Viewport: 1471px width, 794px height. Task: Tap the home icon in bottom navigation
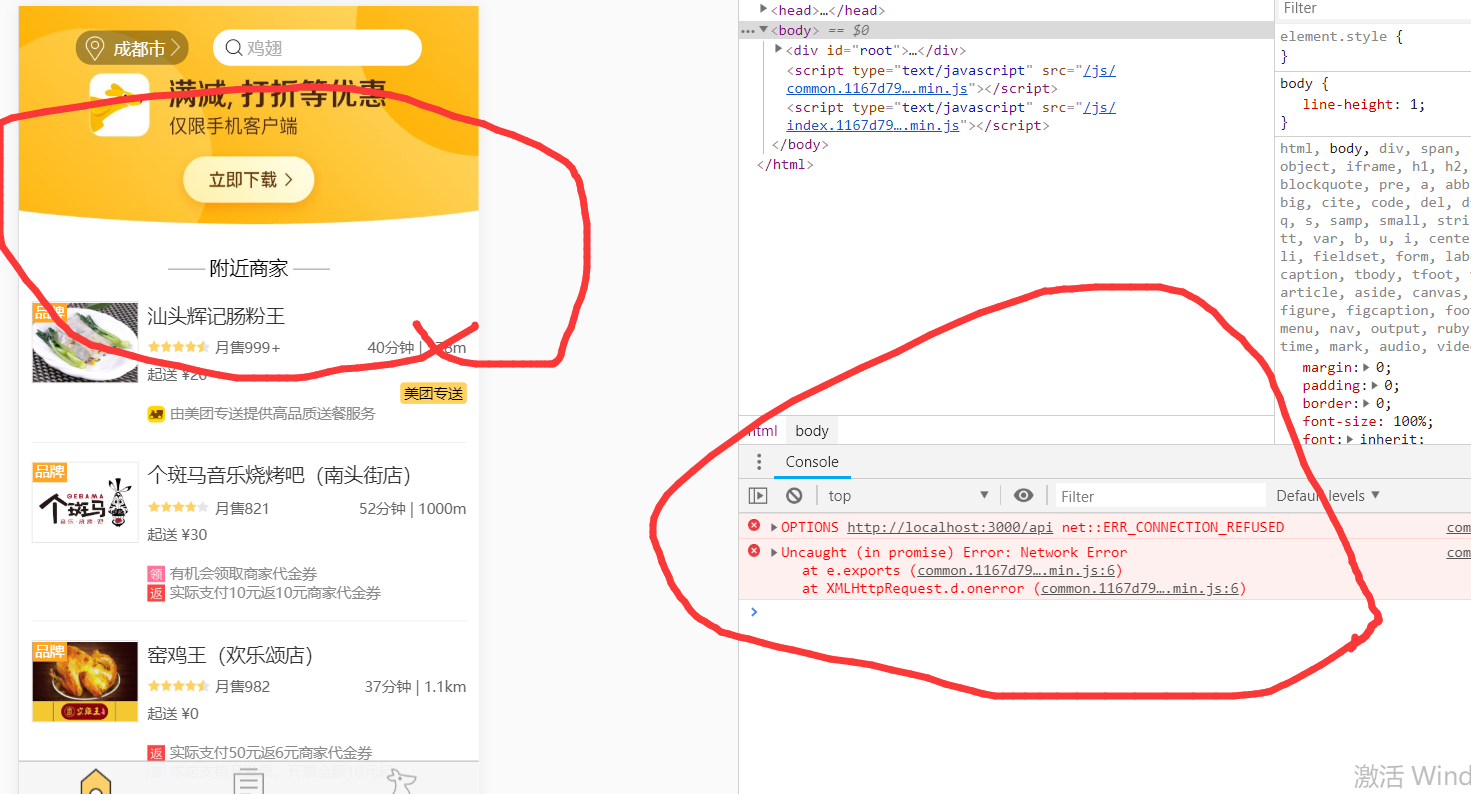(95, 782)
